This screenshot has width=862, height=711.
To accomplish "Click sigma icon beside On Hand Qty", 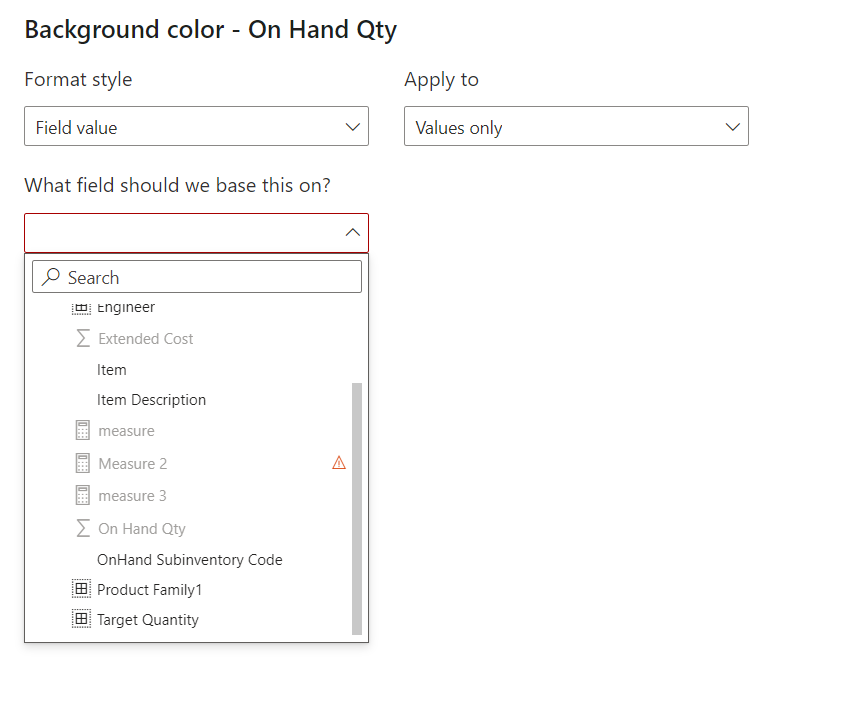I will coord(82,528).
